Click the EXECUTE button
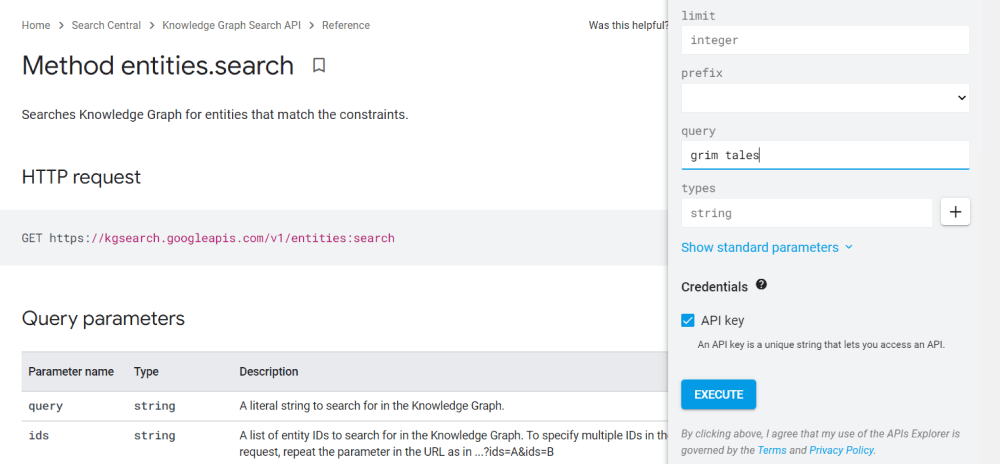 (719, 395)
